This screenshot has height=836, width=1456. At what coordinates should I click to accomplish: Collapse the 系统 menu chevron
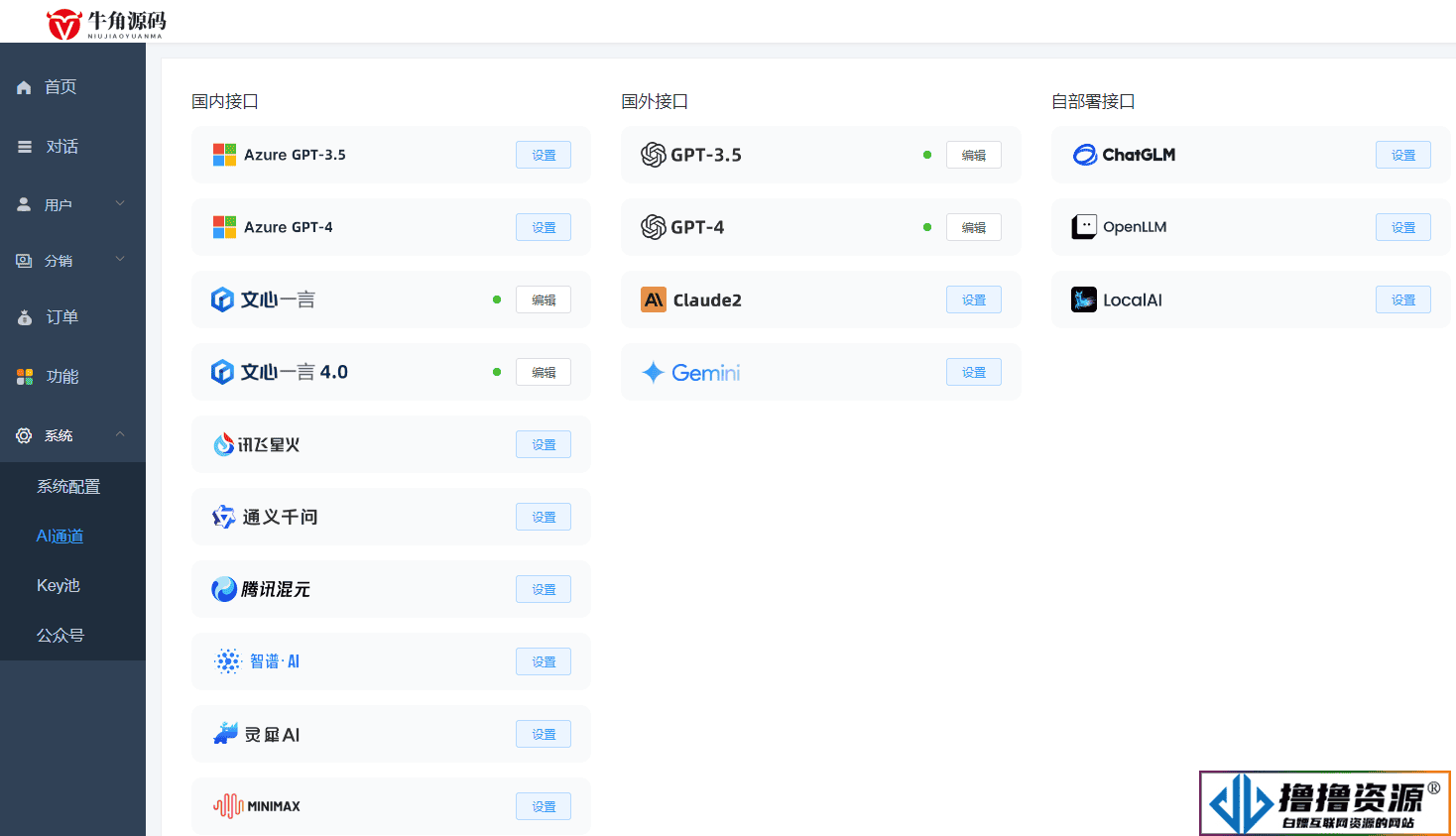(x=120, y=434)
